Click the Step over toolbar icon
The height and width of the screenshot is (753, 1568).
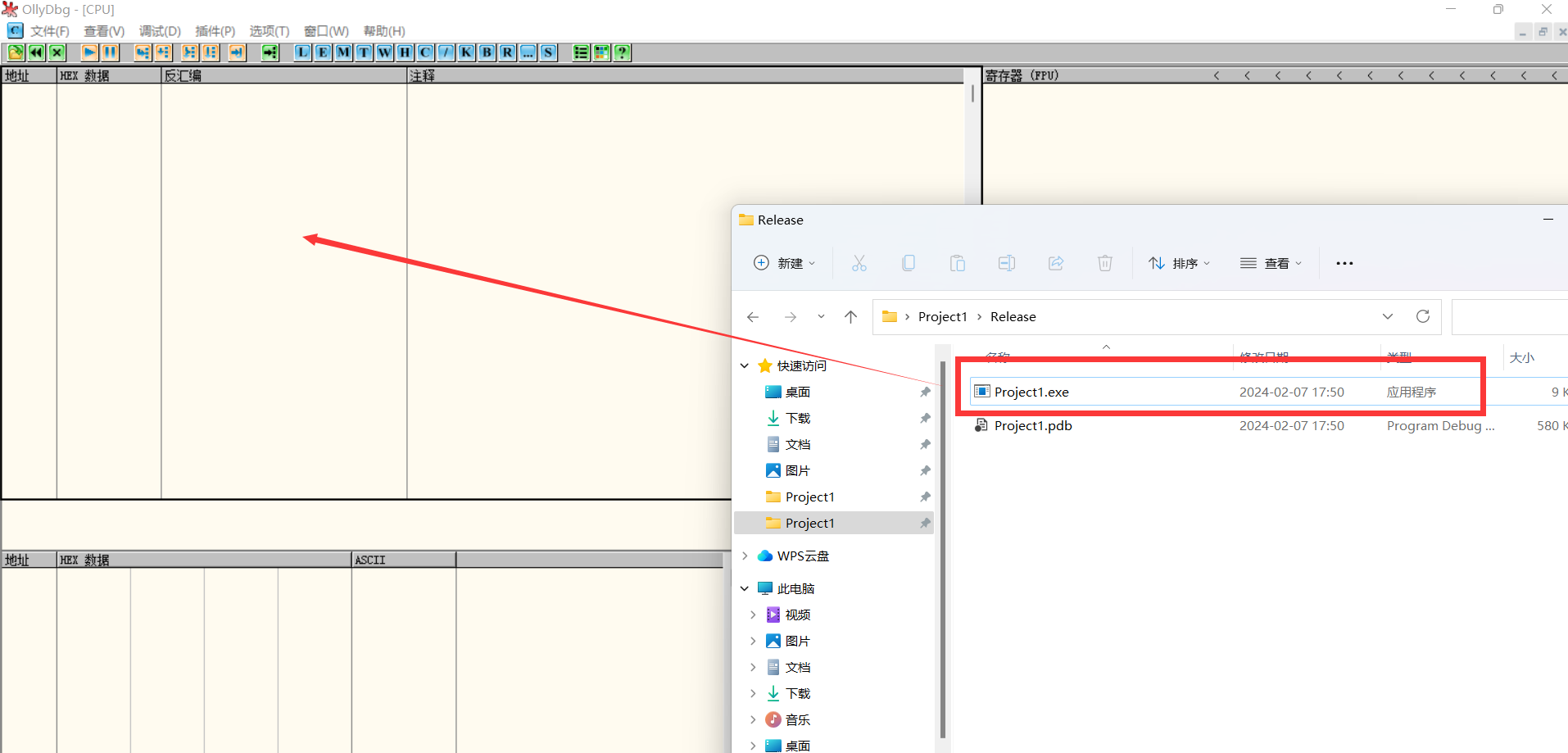(163, 52)
